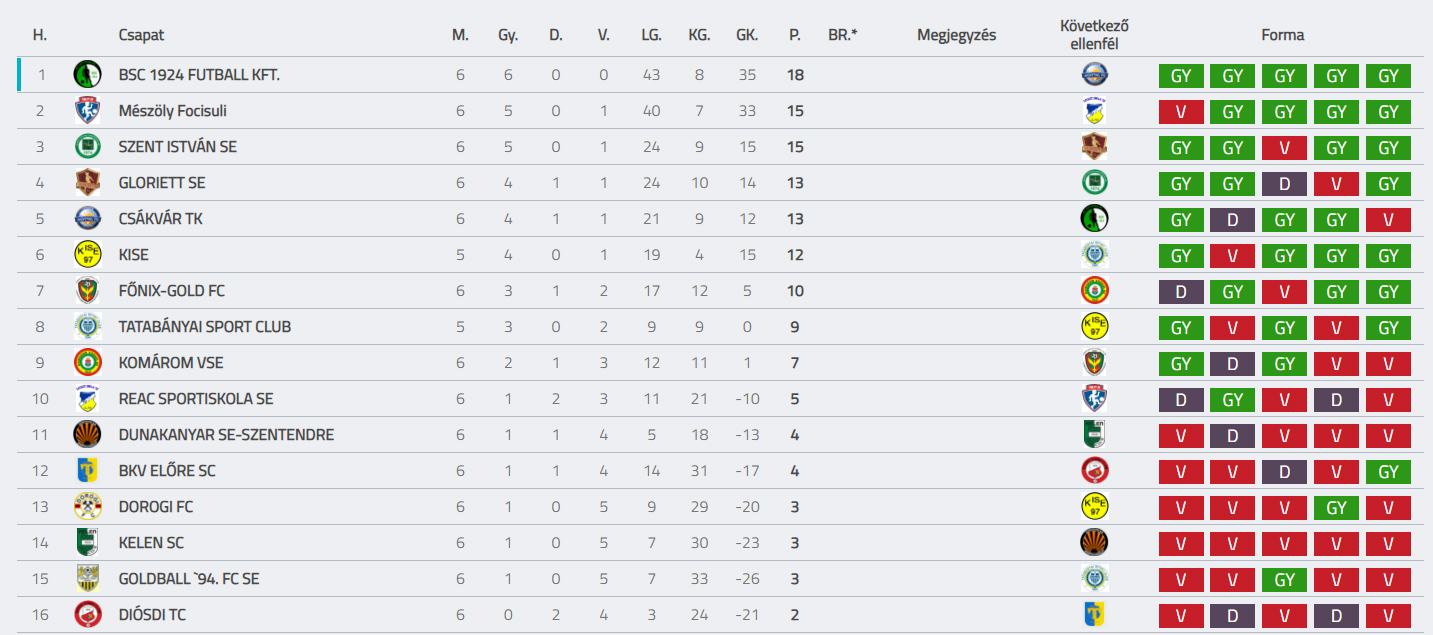Viewport: 1433px width, 635px height.
Task: Click the FŐNIX-GOLD FC team name
Action: [171, 291]
